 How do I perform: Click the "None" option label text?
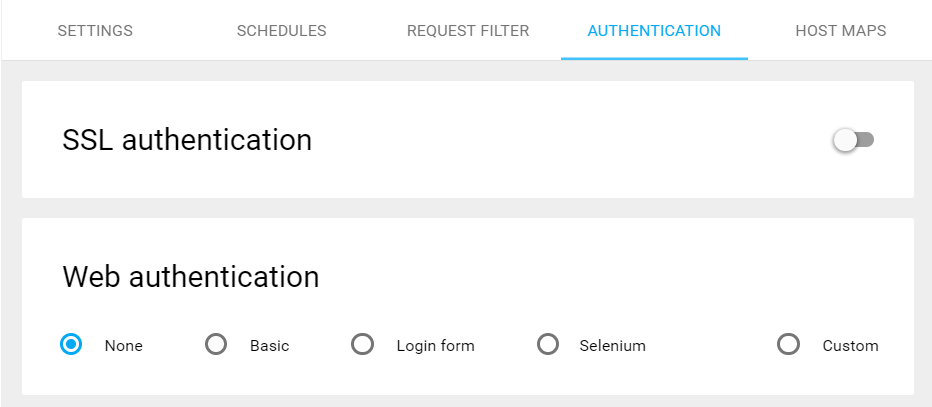124,346
